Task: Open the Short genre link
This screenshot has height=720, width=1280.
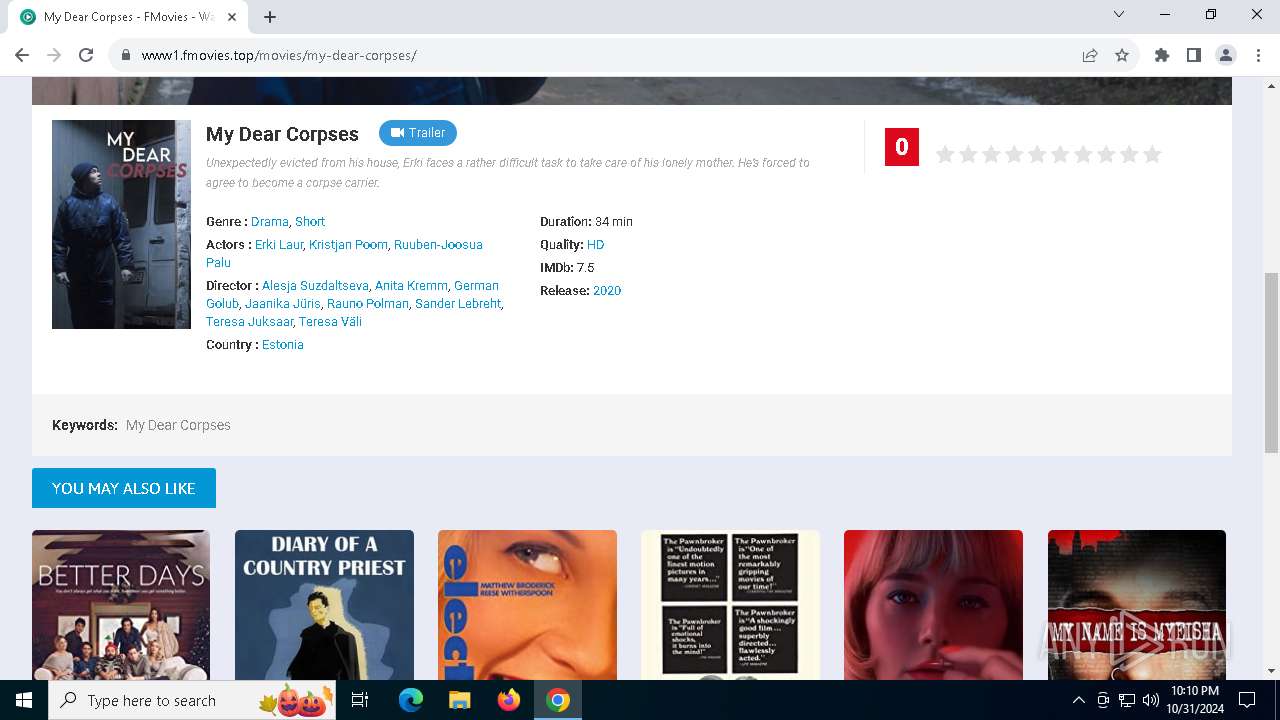Action: pos(310,222)
